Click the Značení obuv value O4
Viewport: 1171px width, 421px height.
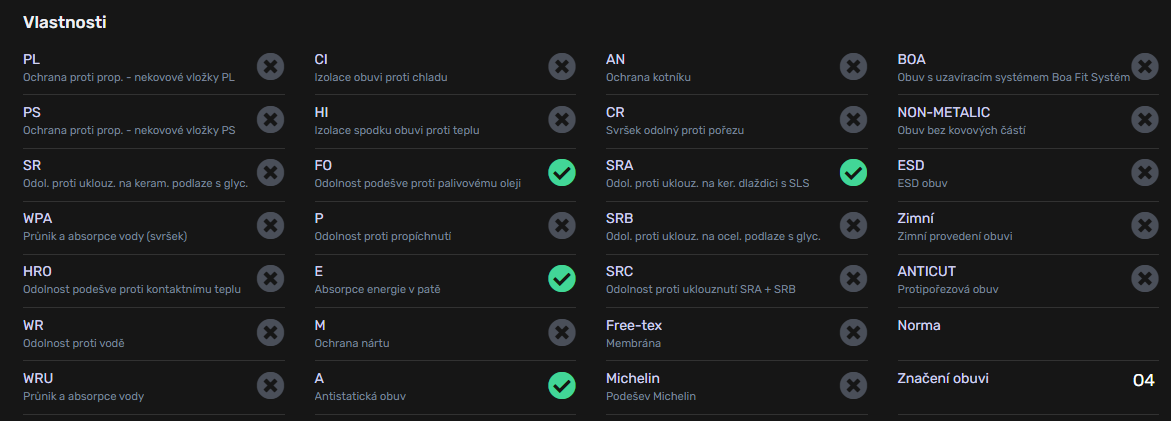1143,381
